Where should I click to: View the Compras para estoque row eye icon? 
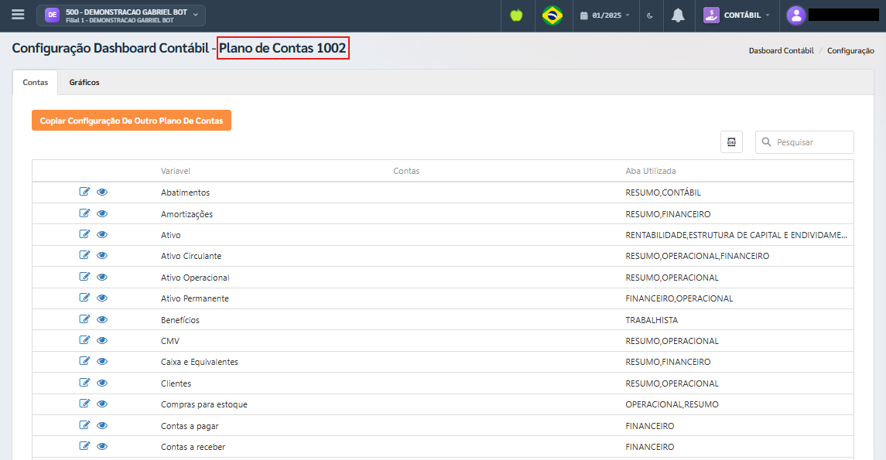pos(102,403)
